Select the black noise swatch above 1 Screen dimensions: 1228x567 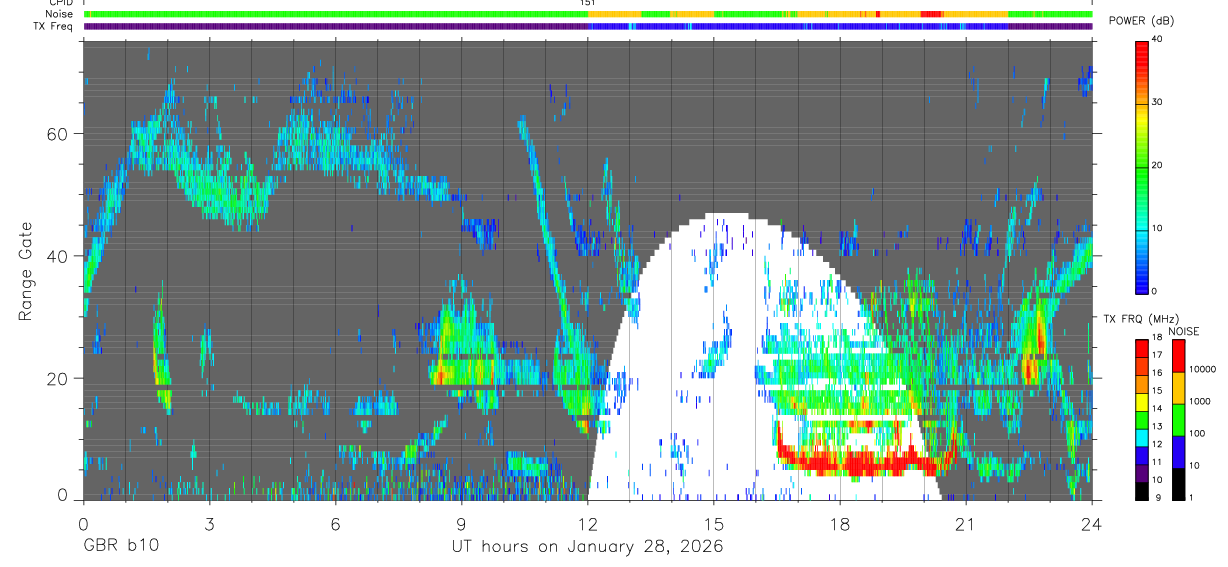(1178, 484)
